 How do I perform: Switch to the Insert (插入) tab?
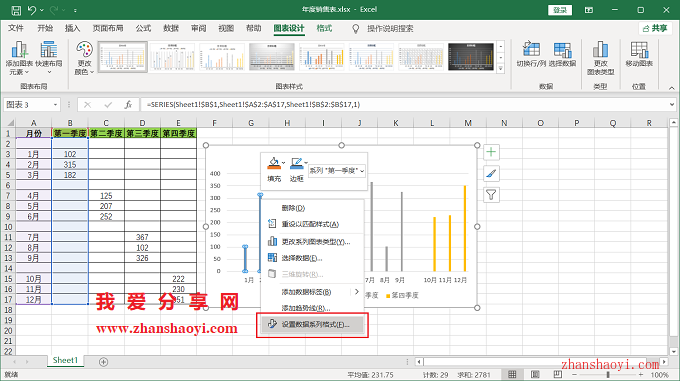point(72,28)
